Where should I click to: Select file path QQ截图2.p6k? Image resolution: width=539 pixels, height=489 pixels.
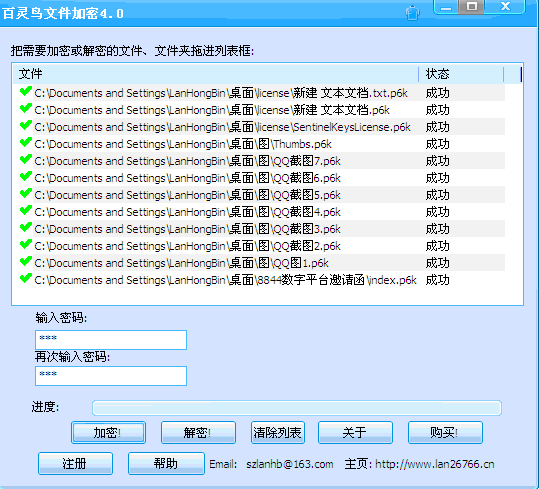187,246
